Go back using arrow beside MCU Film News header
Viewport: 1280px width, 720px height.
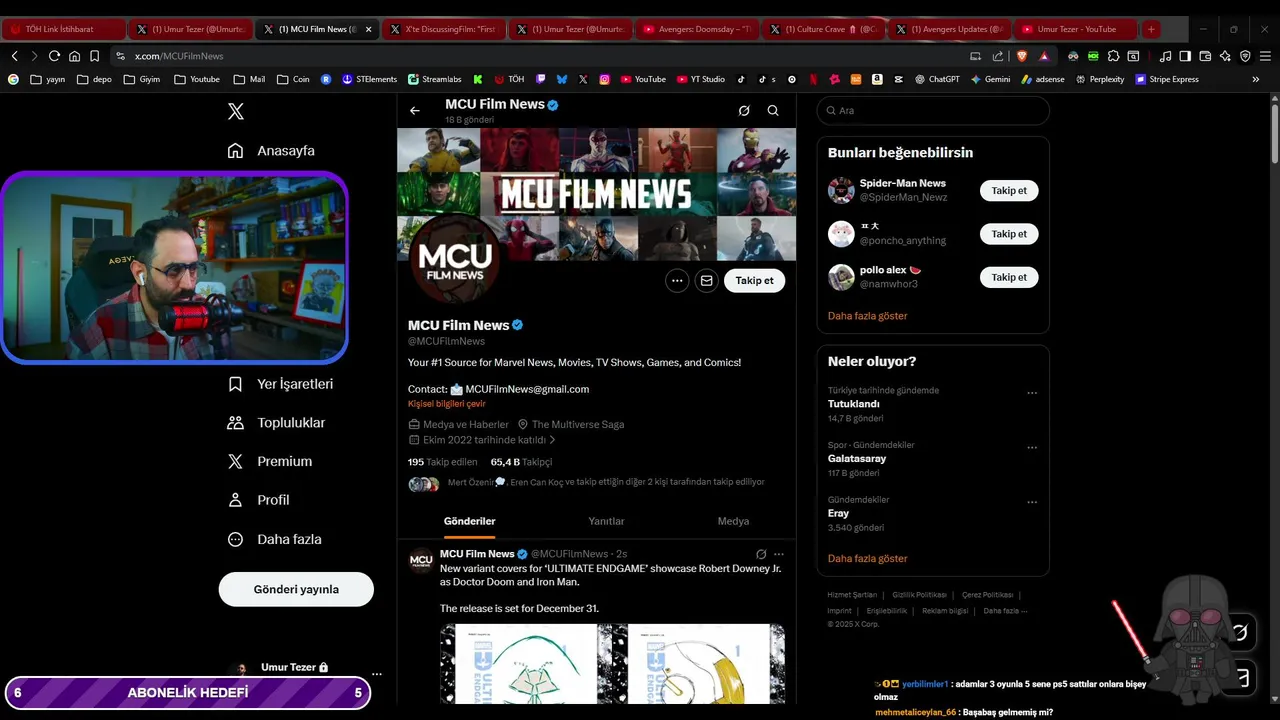pyautogui.click(x=415, y=111)
